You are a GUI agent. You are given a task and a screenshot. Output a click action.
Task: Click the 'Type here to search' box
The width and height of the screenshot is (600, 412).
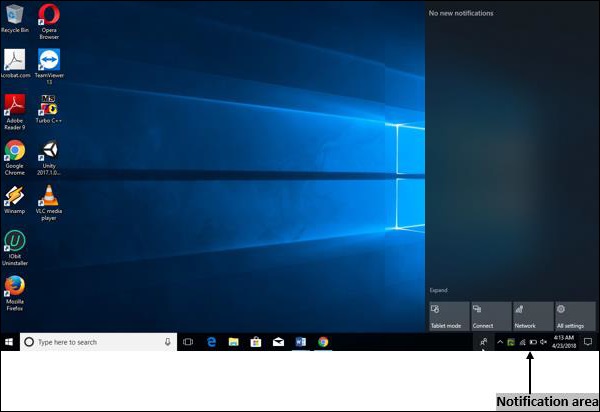pyautogui.click(x=95, y=342)
